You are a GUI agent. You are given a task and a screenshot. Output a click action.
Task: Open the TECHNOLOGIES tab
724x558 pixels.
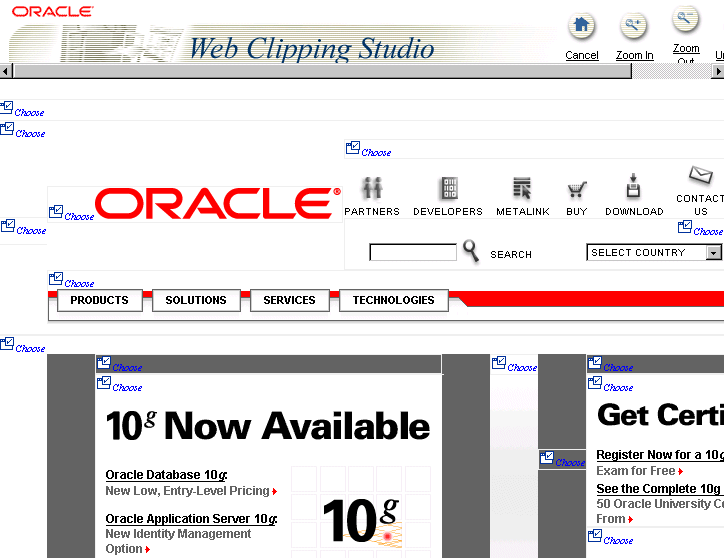pos(393,300)
